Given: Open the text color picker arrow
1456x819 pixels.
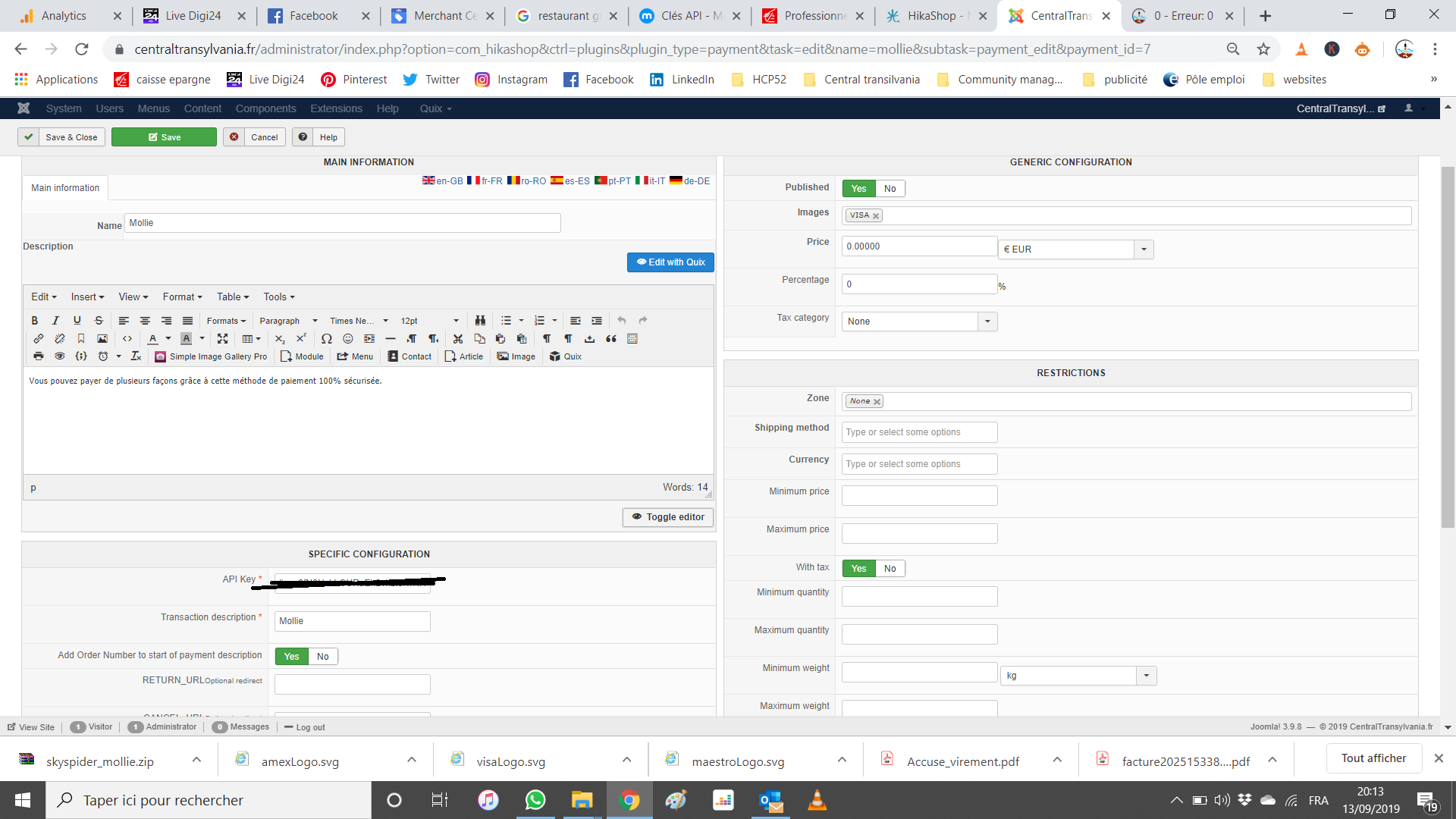Looking at the screenshot, I should pos(168,339).
